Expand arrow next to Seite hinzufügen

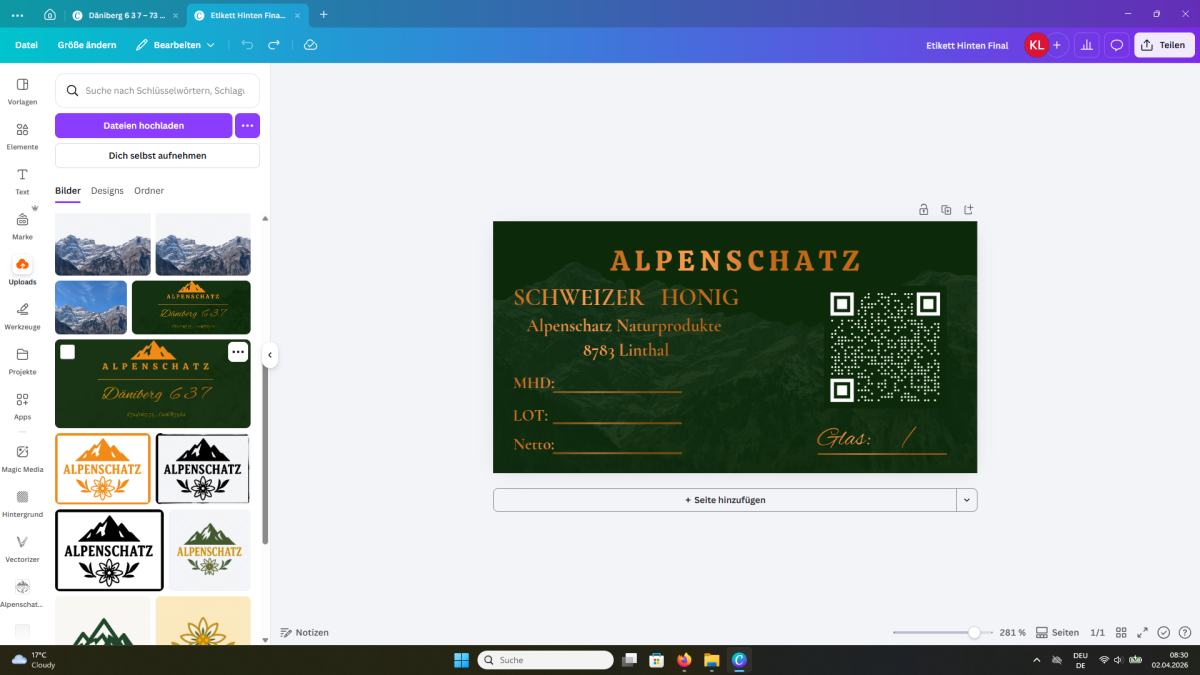pyautogui.click(x=966, y=500)
